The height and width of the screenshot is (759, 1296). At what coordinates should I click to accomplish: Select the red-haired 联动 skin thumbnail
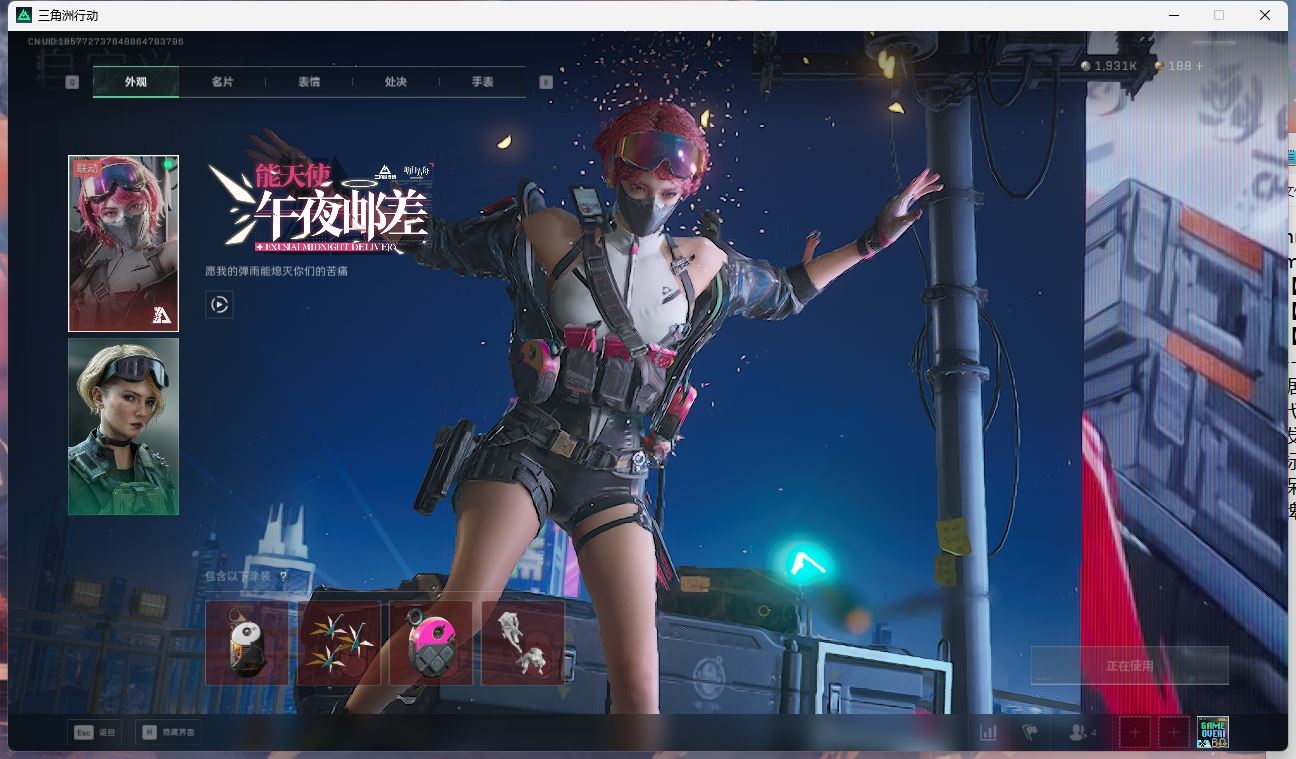pyautogui.click(x=123, y=243)
